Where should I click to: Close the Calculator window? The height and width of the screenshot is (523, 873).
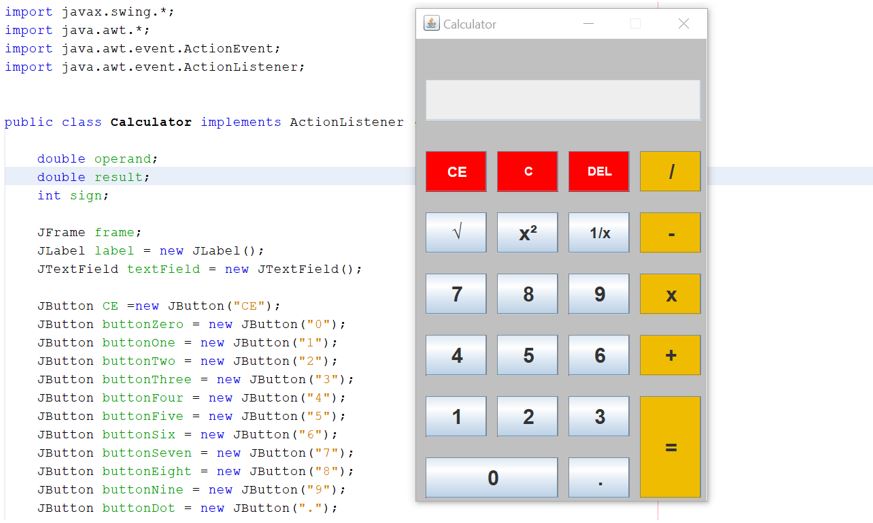tap(684, 24)
